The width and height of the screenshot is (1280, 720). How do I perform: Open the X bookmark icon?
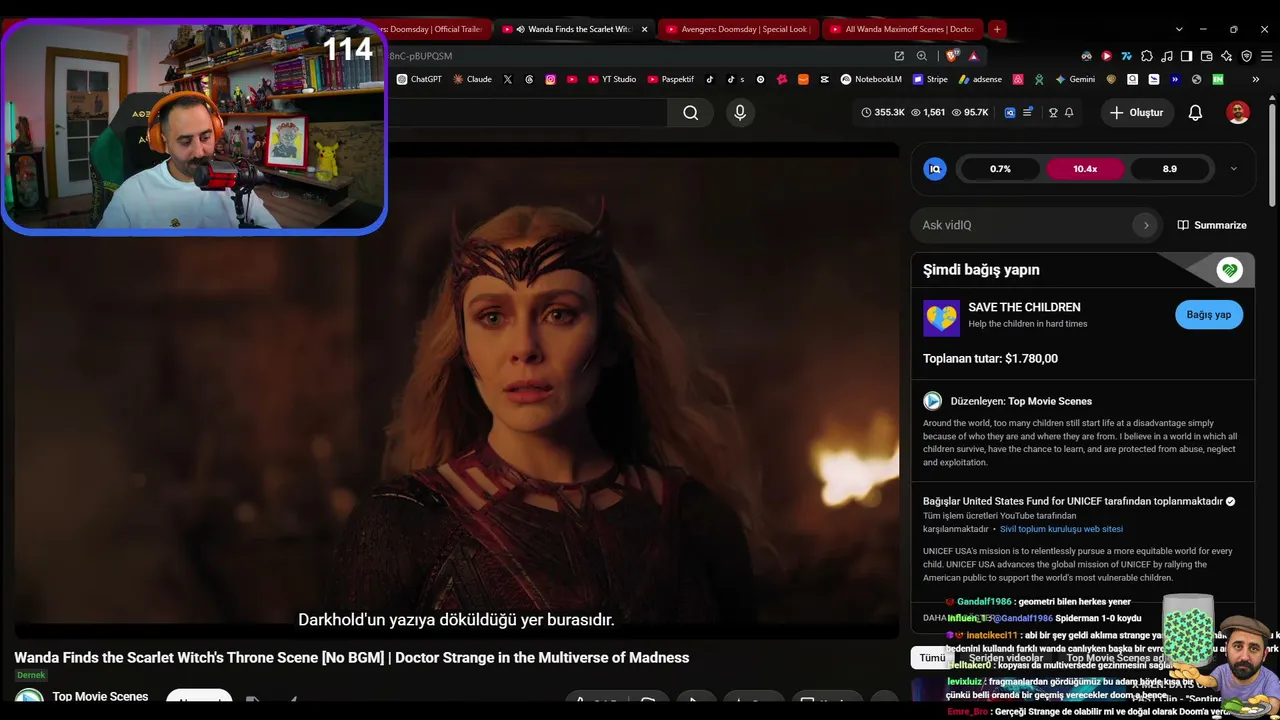click(x=508, y=79)
